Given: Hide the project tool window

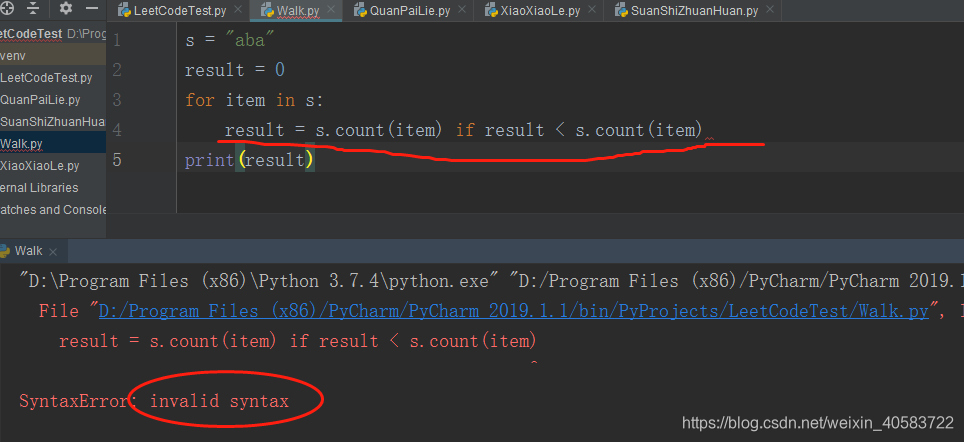Looking at the screenshot, I should pos(92,9).
